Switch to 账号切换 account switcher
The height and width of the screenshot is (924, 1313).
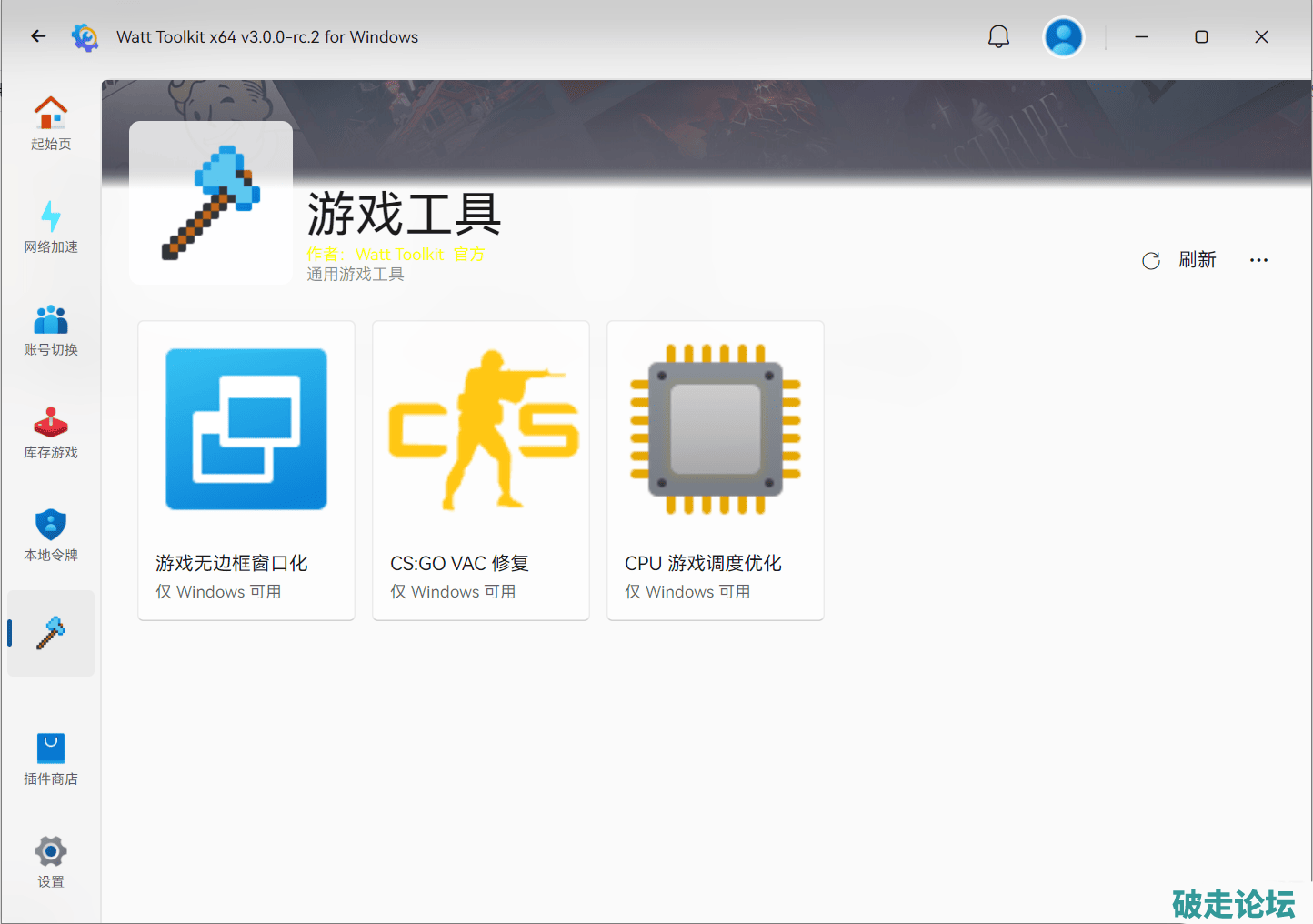[x=51, y=330]
